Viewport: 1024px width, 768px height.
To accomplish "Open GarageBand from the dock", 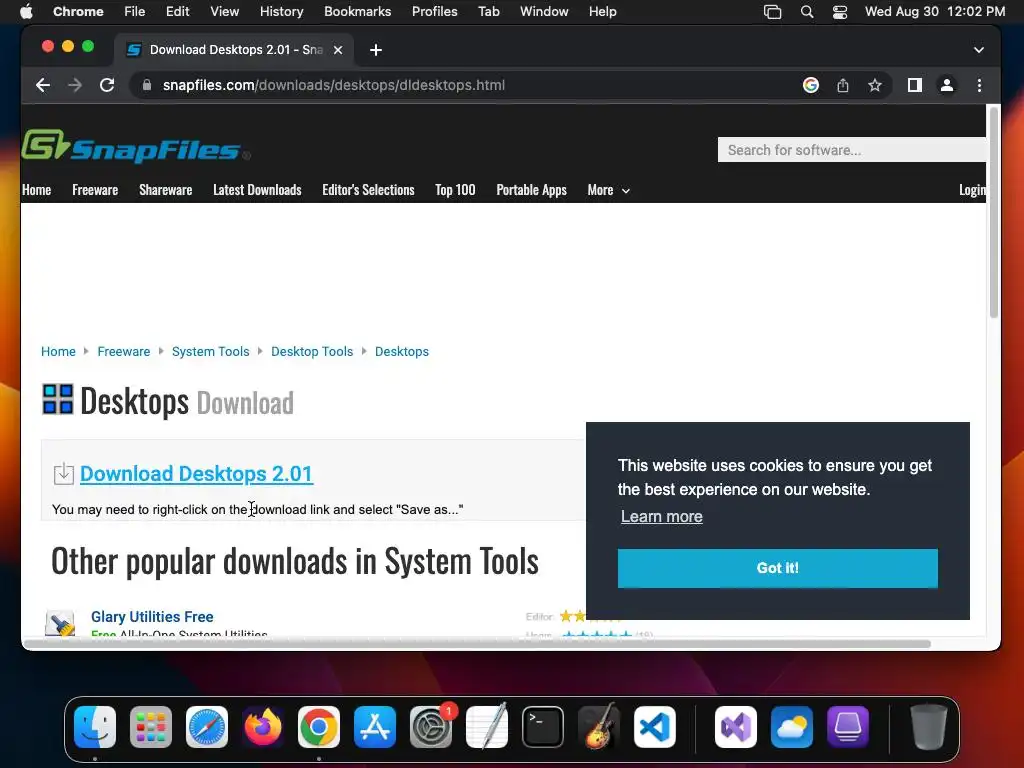I will click(x=599, y=727).
